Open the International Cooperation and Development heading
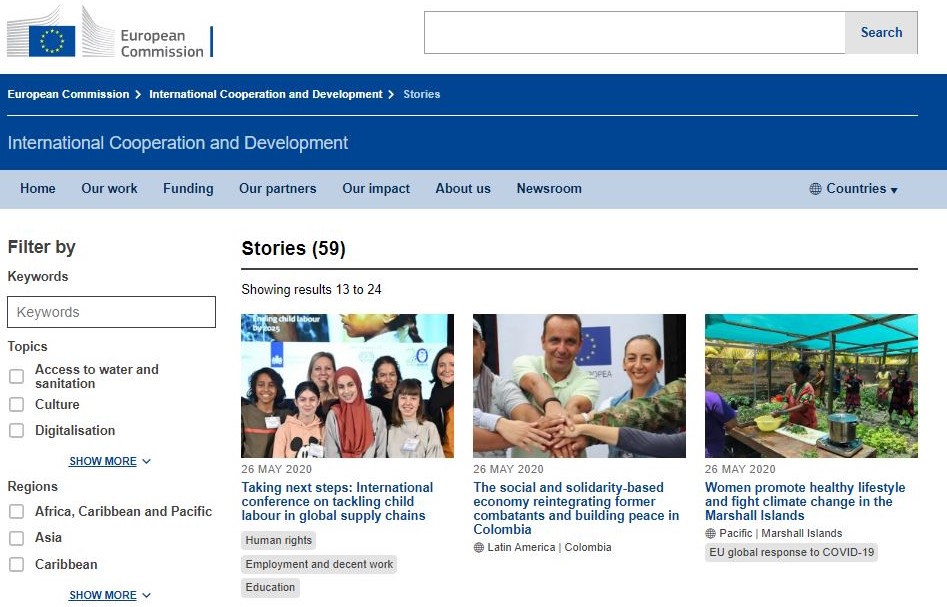 coord(178,143)
